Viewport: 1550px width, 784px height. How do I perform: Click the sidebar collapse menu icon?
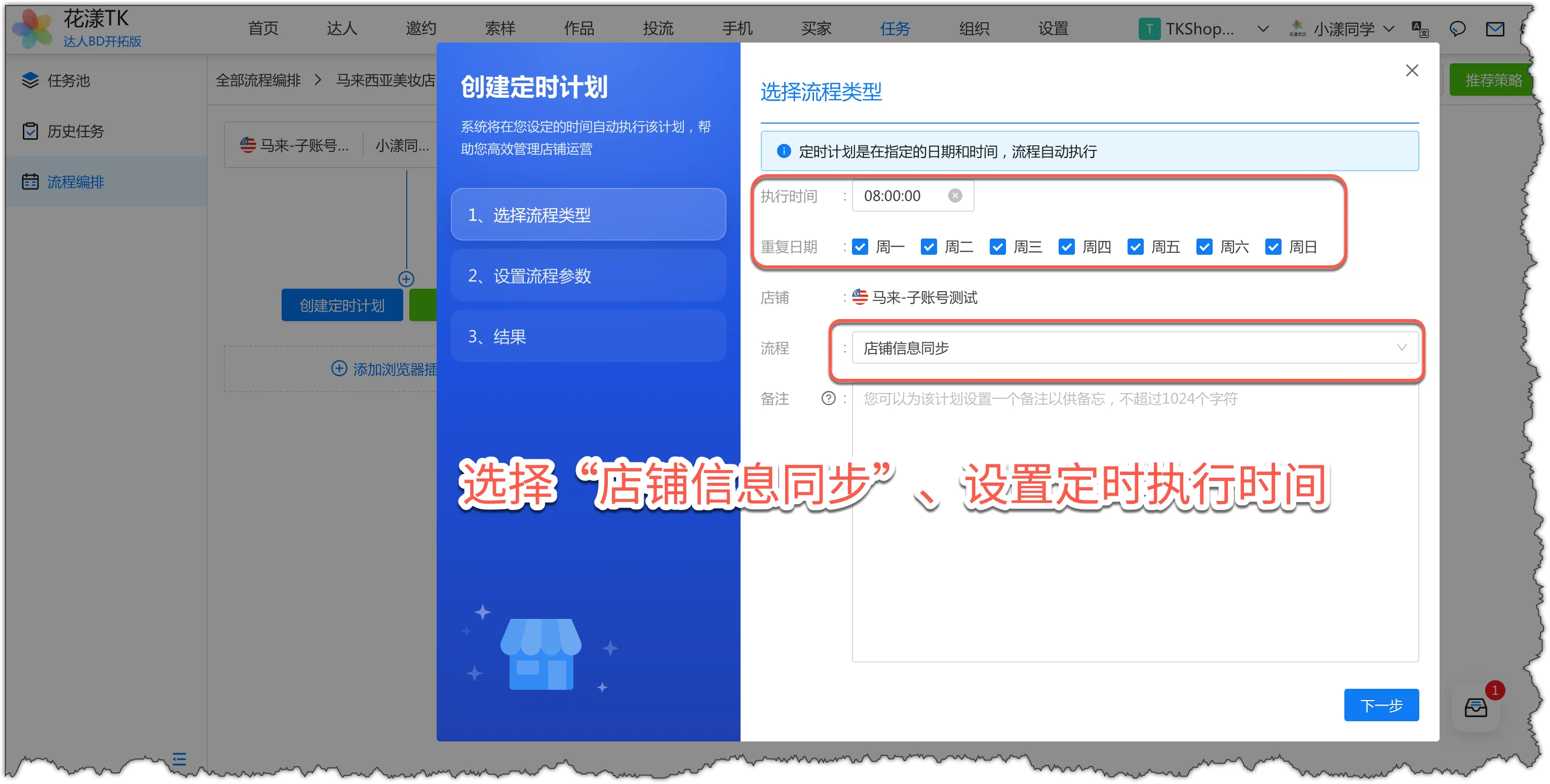179,759
